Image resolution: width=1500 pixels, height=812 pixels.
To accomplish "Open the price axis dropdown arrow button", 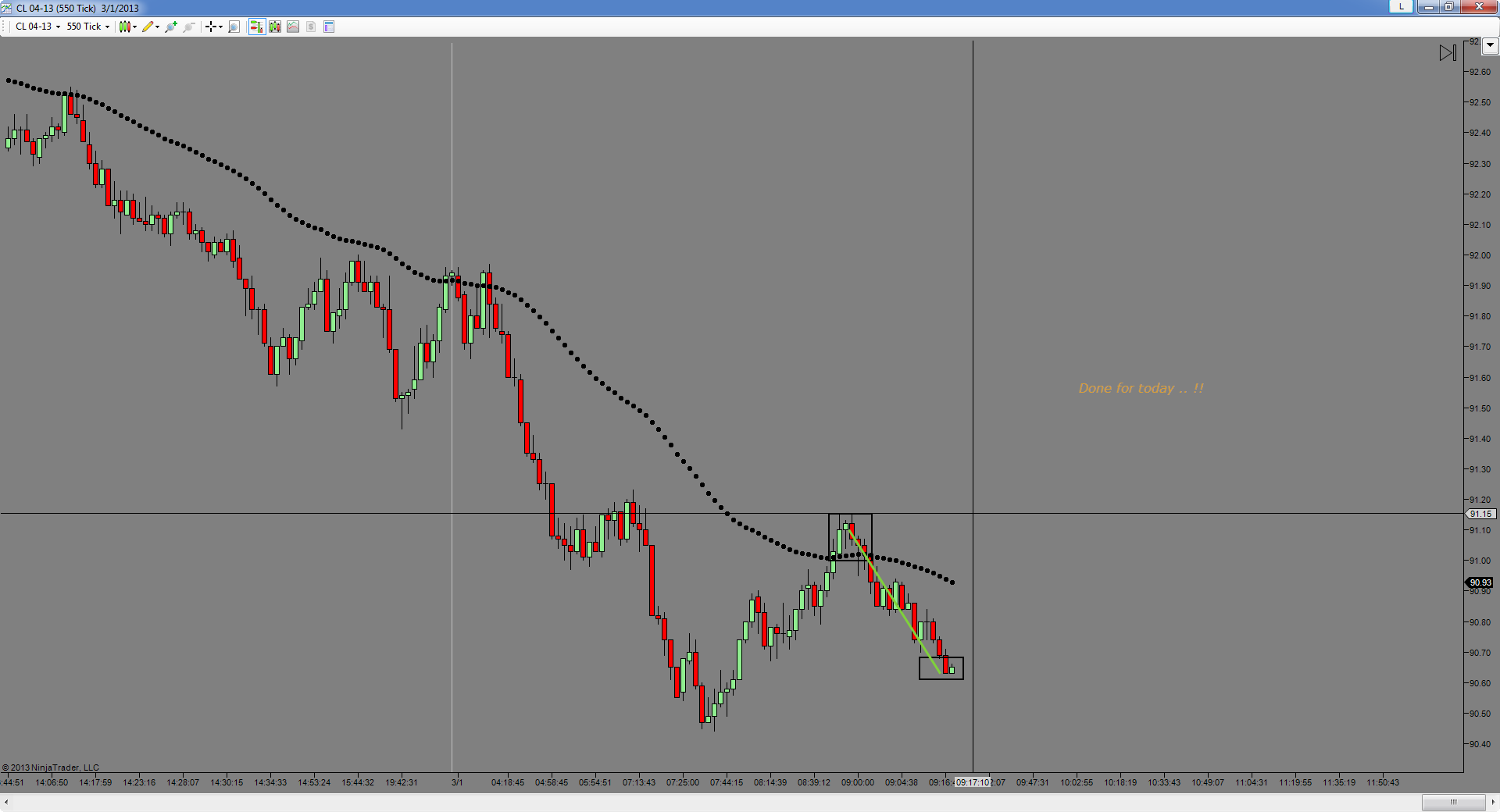I will [x=1490, y=45].
